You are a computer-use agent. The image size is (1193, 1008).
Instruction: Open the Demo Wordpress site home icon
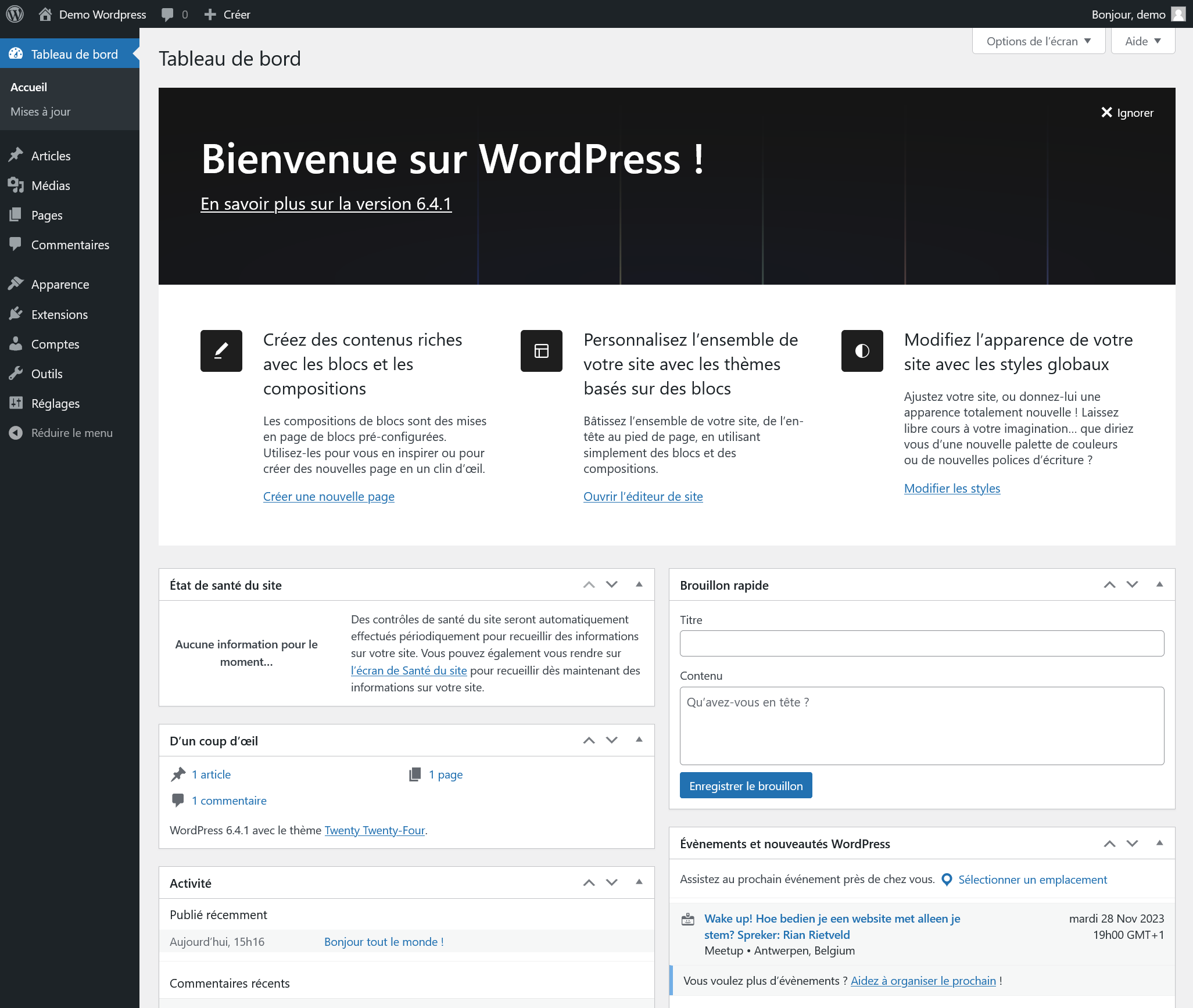pyautogui.click(x=45, y=14)
